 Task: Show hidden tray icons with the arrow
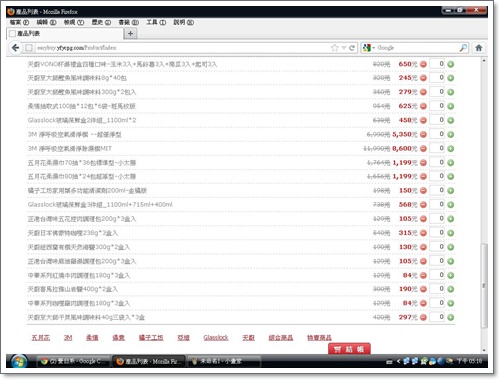pyautogui.click(x=398, y=361)
